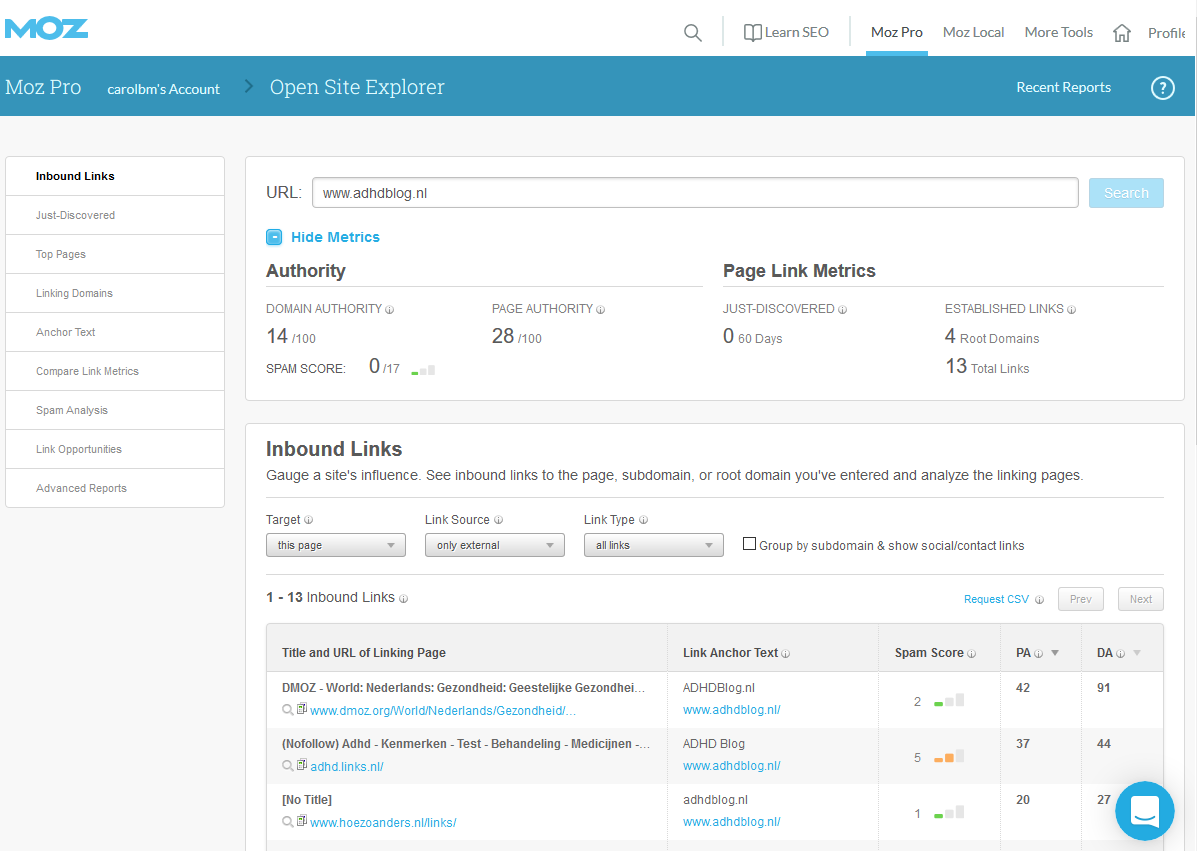This screenshot has width=1197, height=851.
Task: Open the chat bubble widget
Action: point(1145,811)
